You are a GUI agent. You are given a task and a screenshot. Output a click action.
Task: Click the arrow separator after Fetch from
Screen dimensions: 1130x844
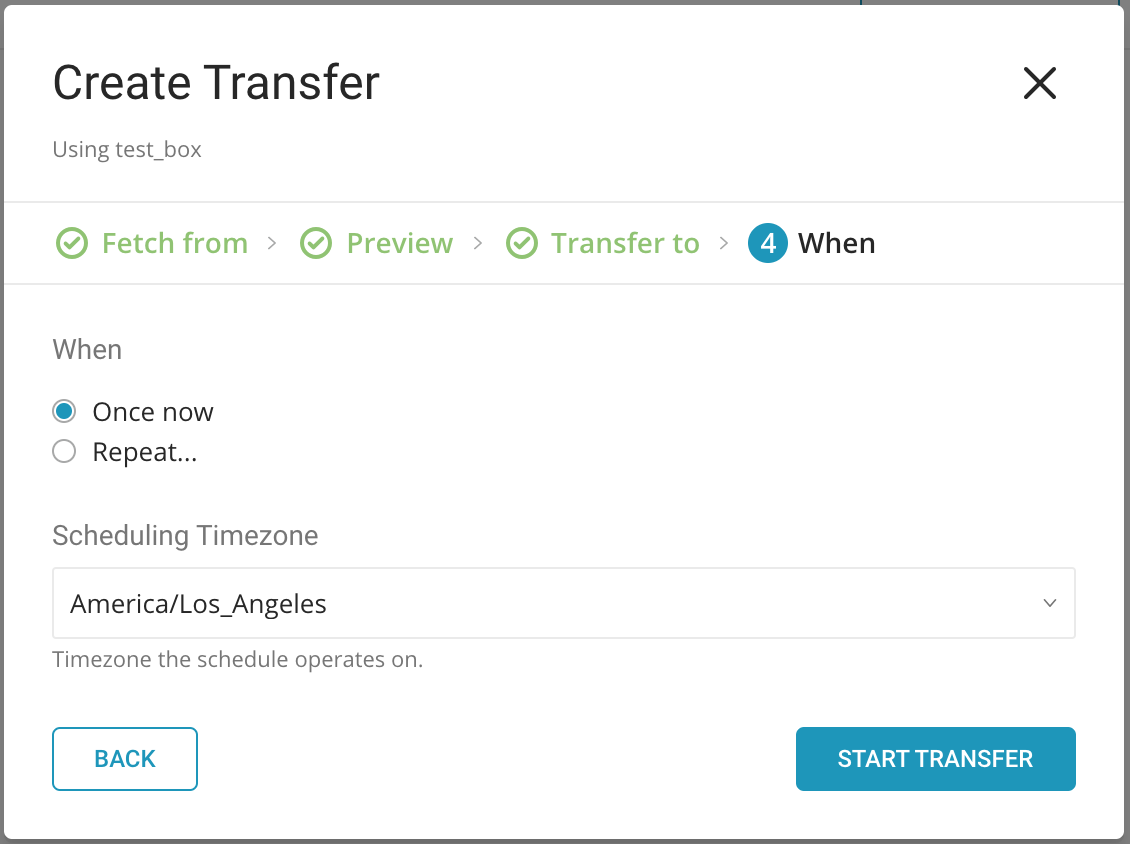tap(272, 243)
